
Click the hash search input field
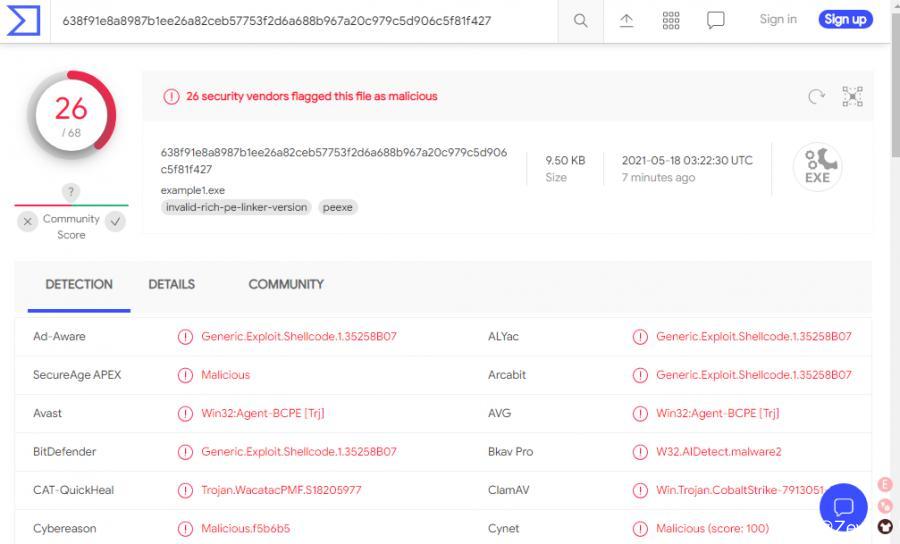coord(300,20)
